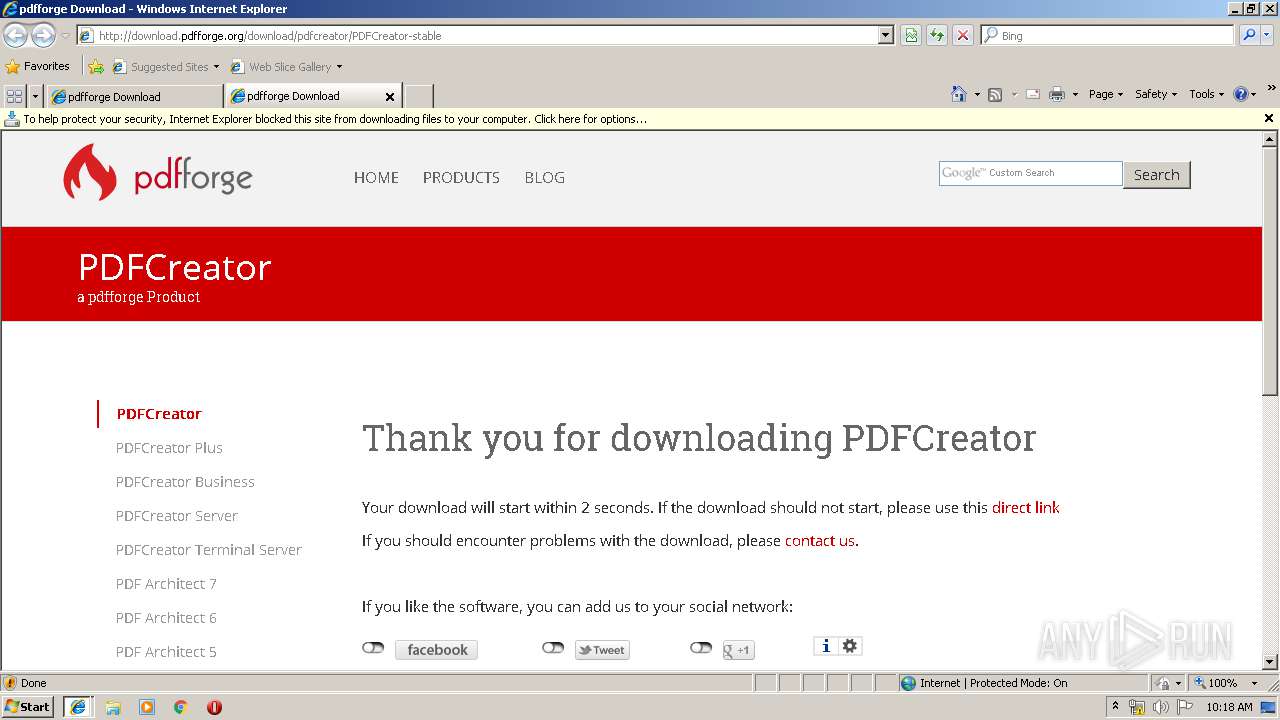Click the Compatibility View icon
The height and width of the screenshot is (720, 1280).
pos(911,35)
